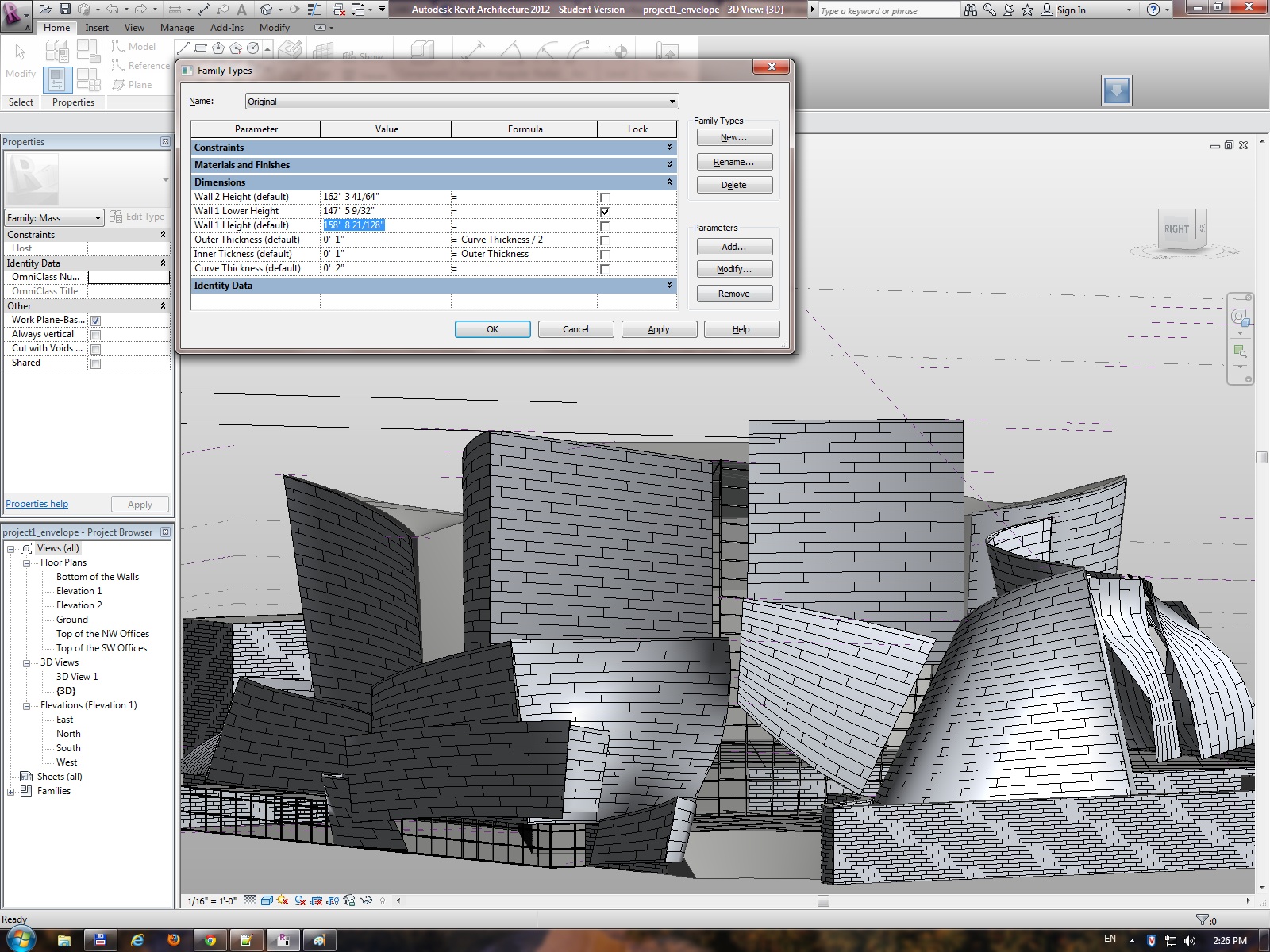1270x952 pixels.
Task: Uncheck the Wall 1 Lower Height lock
Action: click(x=605, y=212)
